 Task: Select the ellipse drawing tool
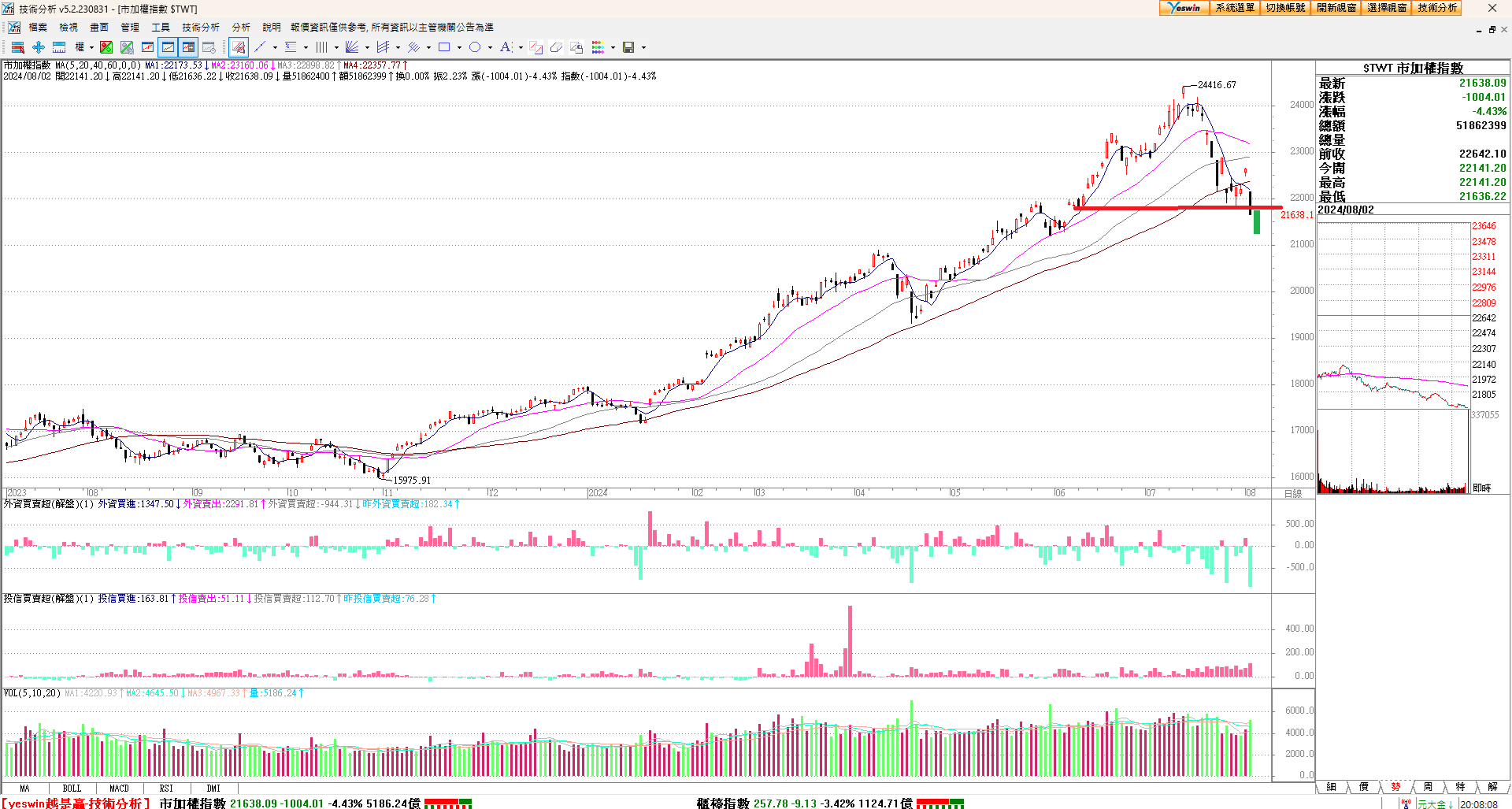pyautogui.click(x=475, y=47)
